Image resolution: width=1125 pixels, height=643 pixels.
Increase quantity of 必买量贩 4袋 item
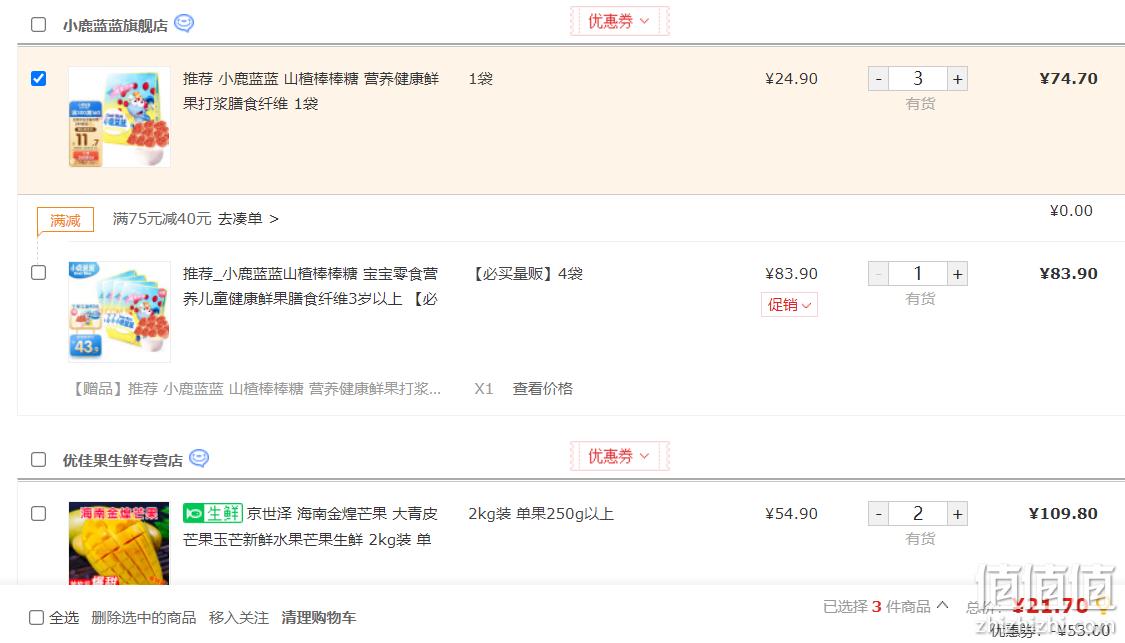tap(957, 273)
